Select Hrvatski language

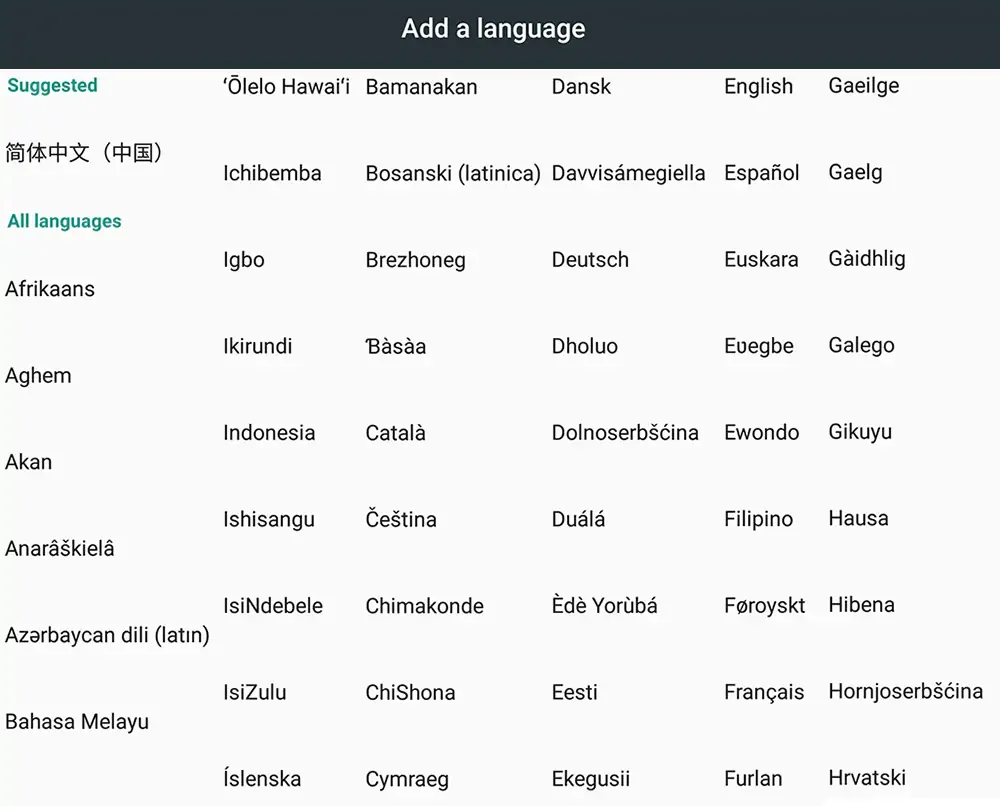(x=867, y=778)
